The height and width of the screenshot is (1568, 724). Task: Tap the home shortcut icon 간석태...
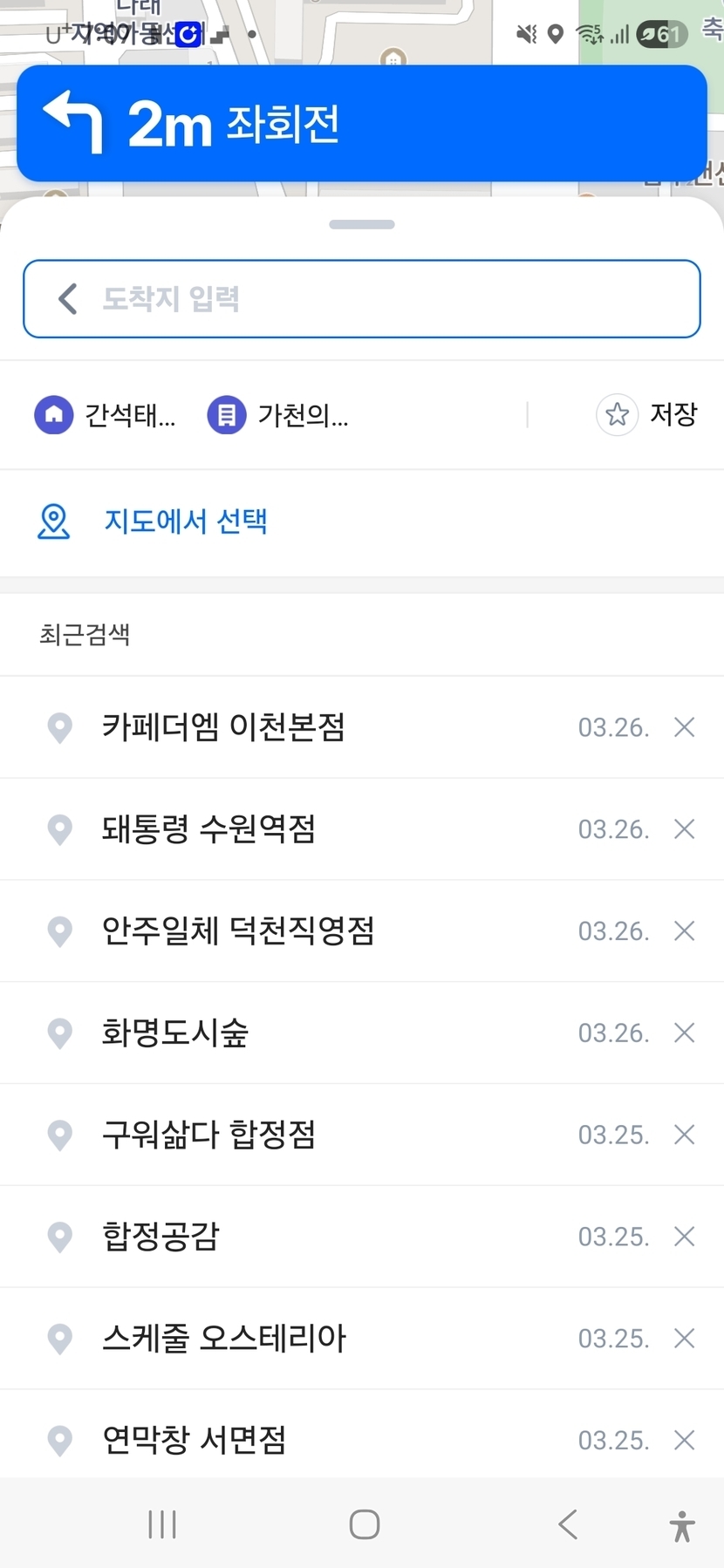pyautogui.click(x=54, y=414)
